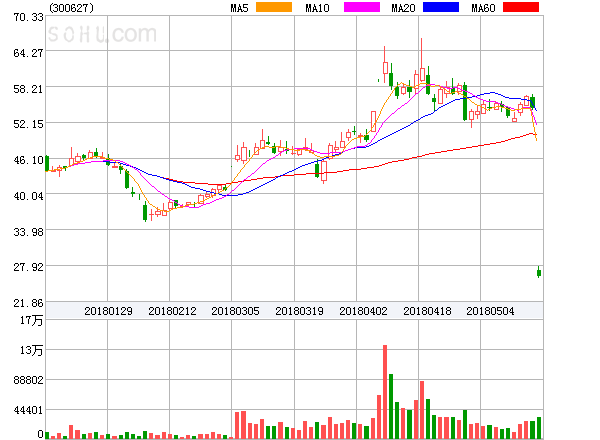Click the 64.27 price axis label
This screenshot has width=600, height=440.
[28, 53]
